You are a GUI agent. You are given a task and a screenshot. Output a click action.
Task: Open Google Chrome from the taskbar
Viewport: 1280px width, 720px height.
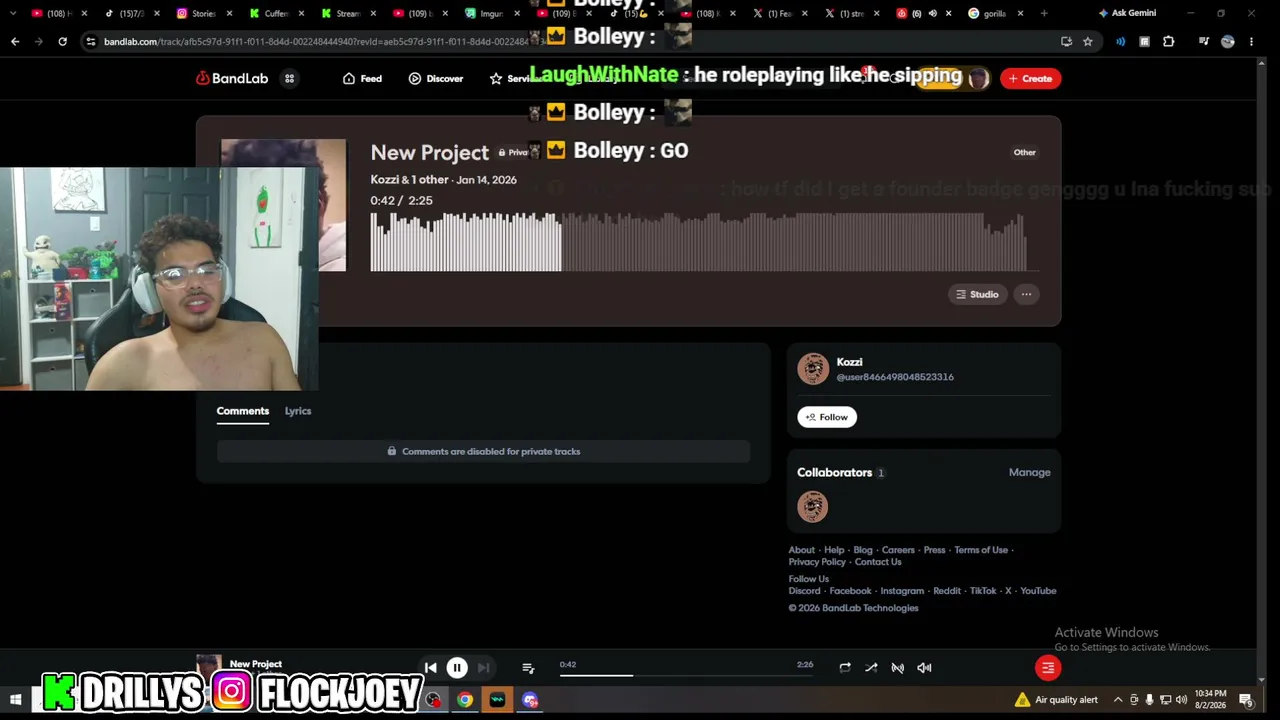(465, 700)
